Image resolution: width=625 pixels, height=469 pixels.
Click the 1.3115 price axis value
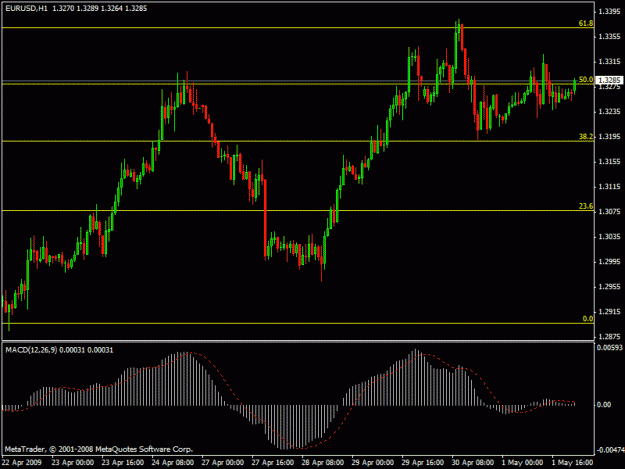609,187
